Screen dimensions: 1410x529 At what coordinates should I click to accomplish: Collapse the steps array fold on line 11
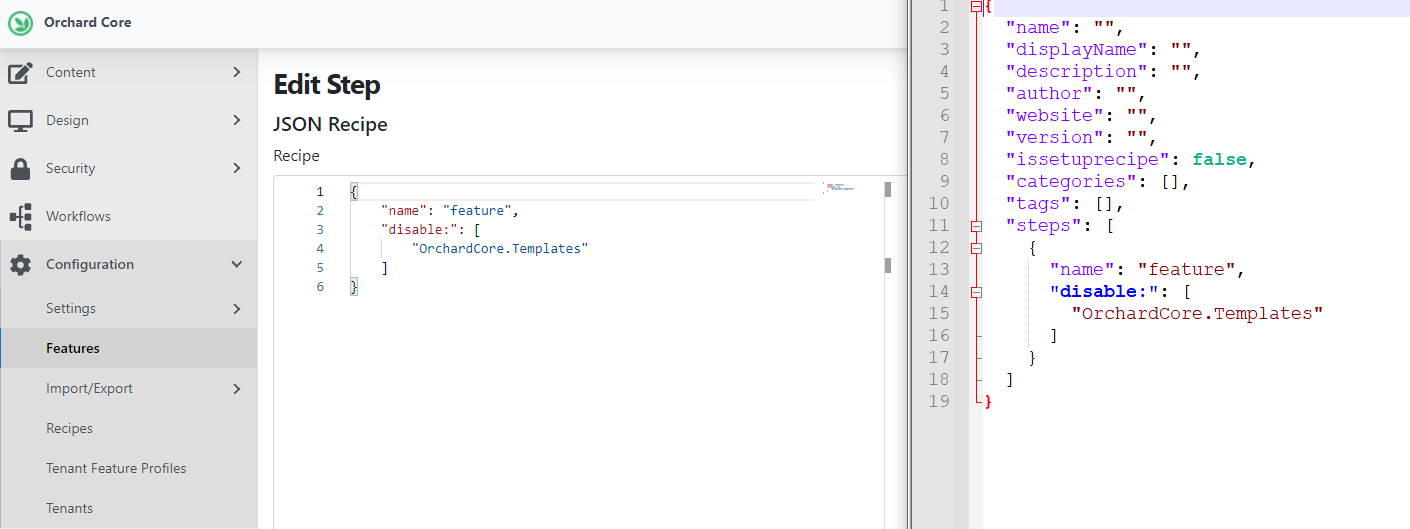pos(976,226)
